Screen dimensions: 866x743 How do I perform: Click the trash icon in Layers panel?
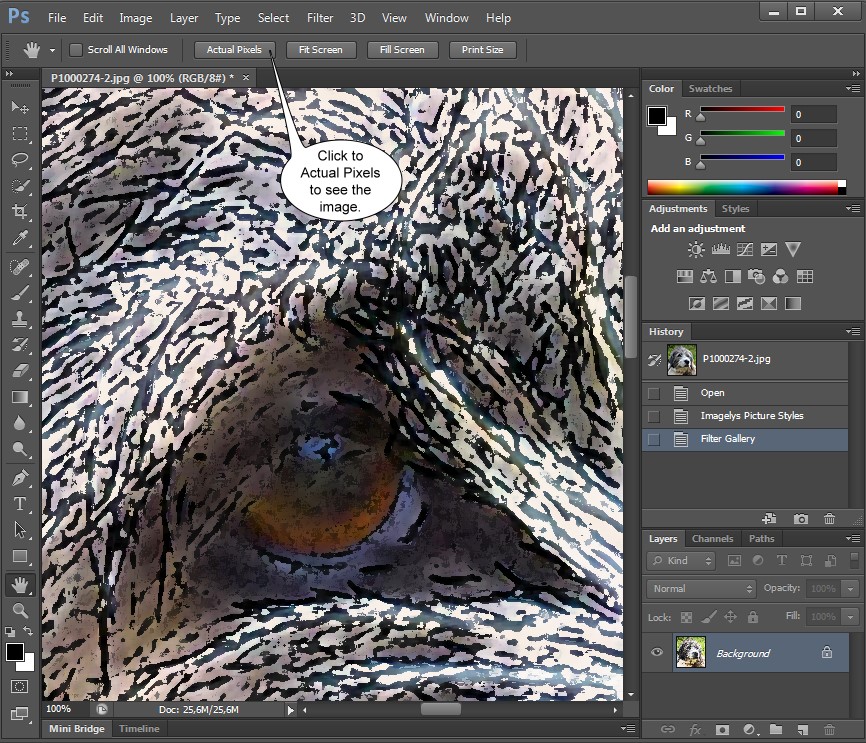point(827,729)
